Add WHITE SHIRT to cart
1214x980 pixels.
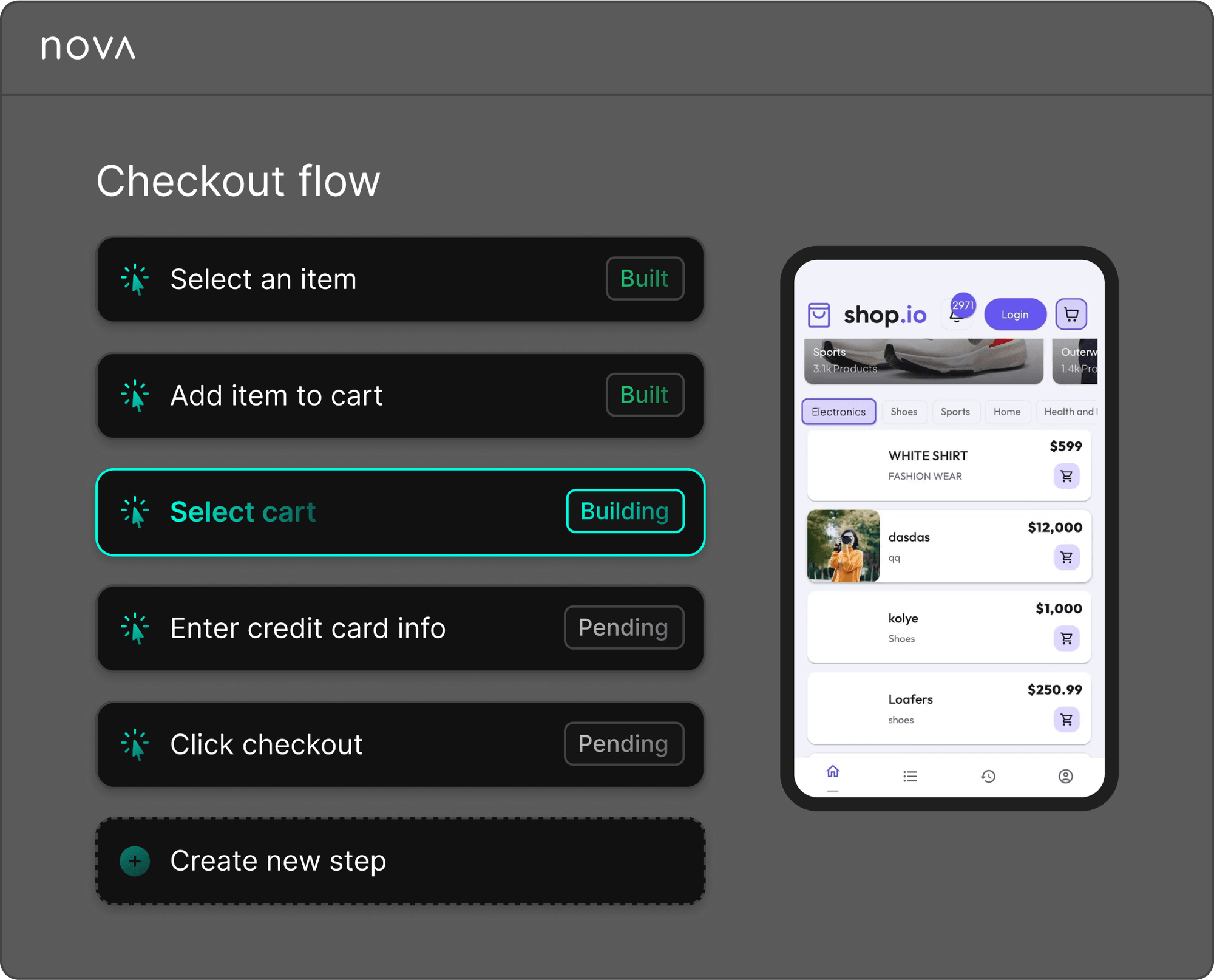point(1066,476)
